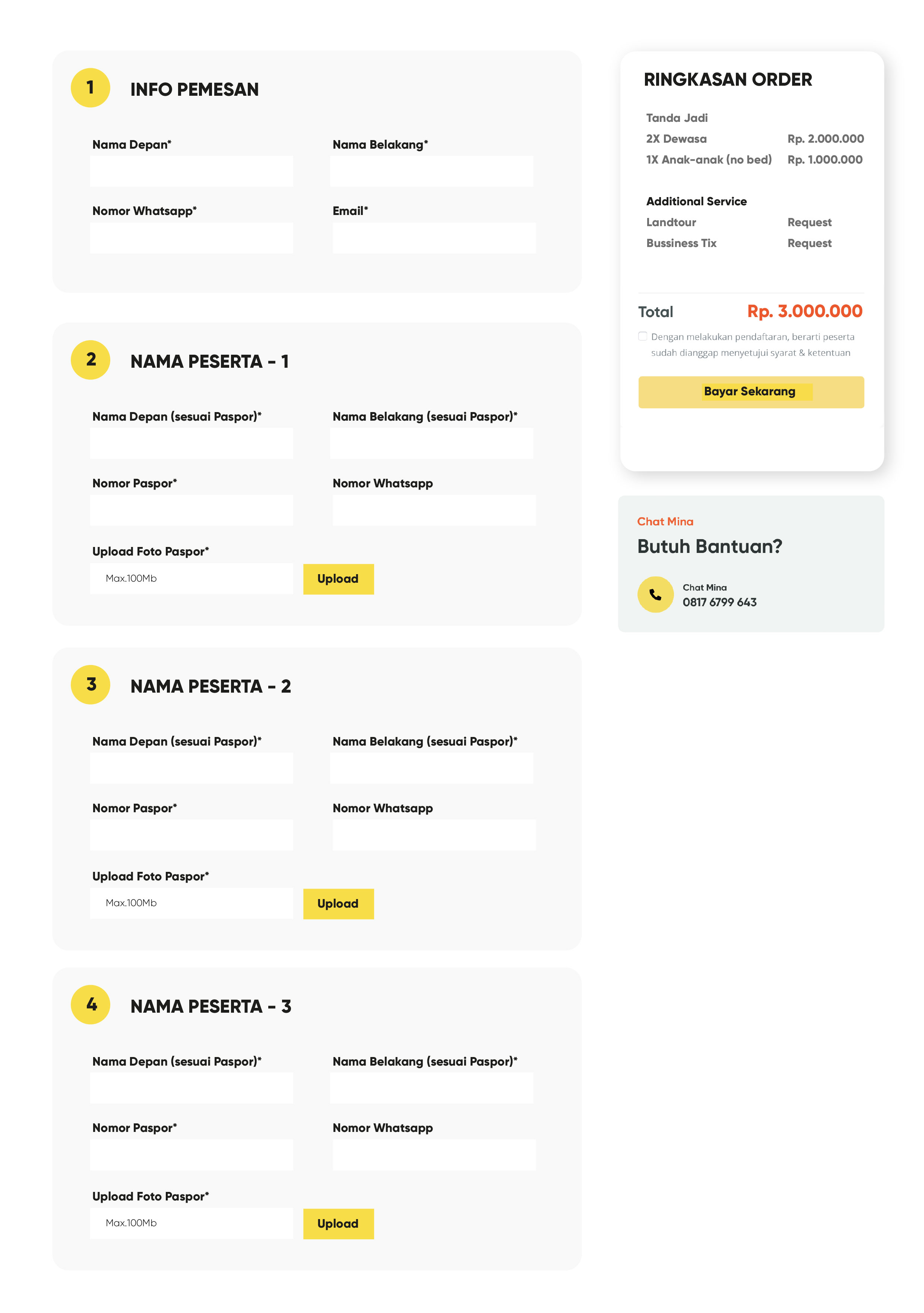Click step 1 circle badge
Image resolution: width=924 pixels, height=1313 pixels.
(90, 88)
